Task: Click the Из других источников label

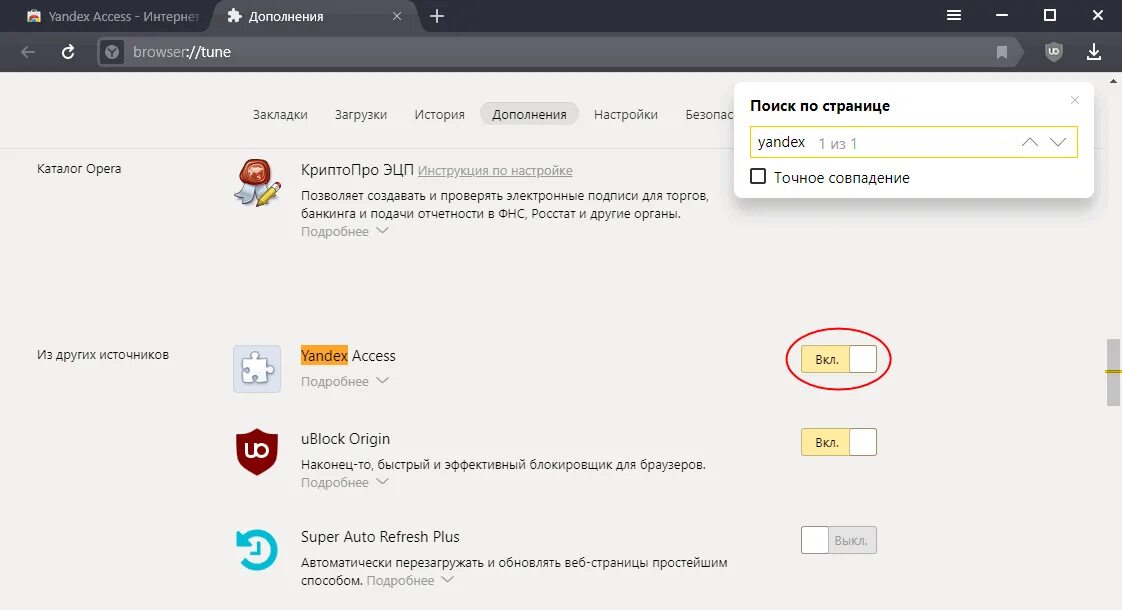Action: pos(103,354)
